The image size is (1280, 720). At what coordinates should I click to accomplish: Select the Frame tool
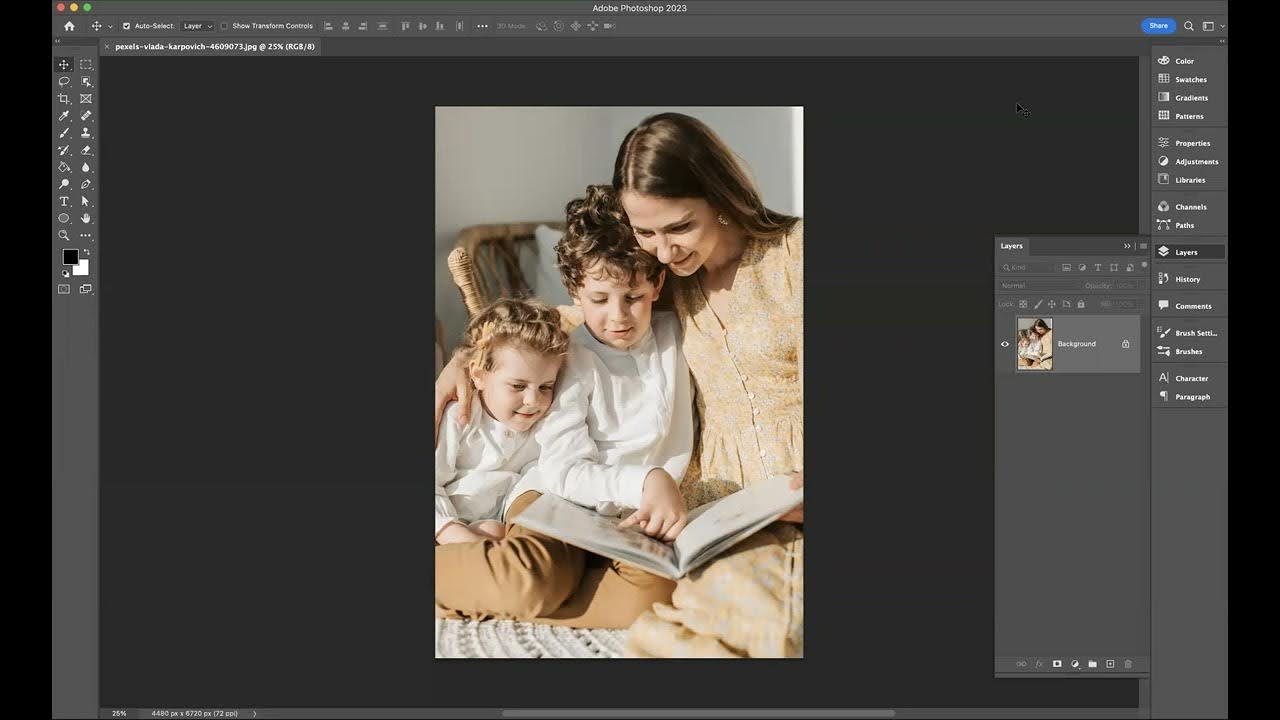pyautogui.click(x=86, y=98)
